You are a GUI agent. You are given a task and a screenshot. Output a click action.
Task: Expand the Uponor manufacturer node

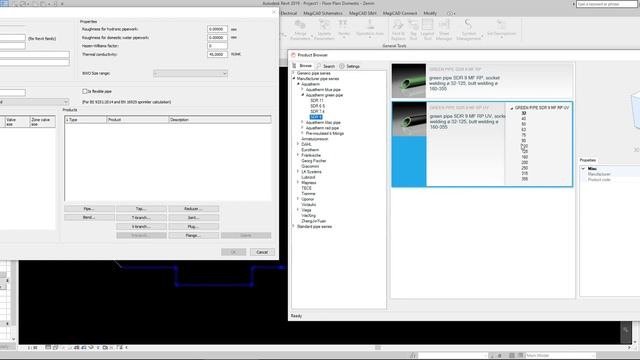pos(298,199)
